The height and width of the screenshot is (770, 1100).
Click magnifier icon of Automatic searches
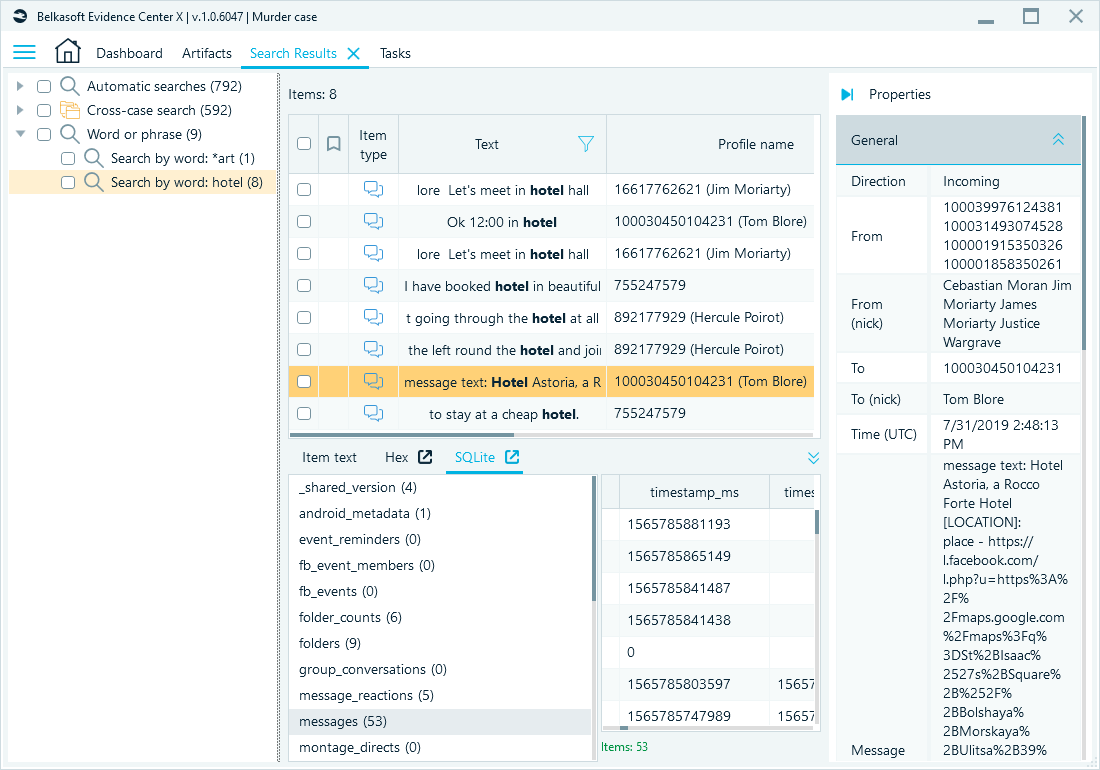69,86
